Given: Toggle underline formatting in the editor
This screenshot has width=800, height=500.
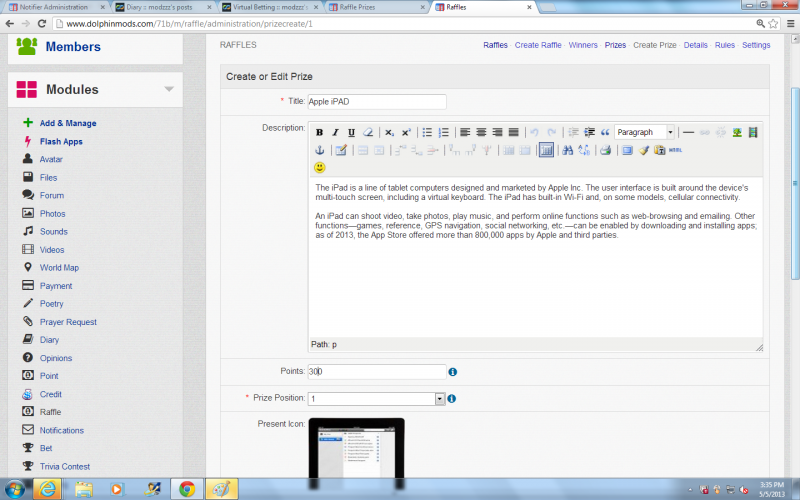Looking at the screenshot, I should coord(351,132).
